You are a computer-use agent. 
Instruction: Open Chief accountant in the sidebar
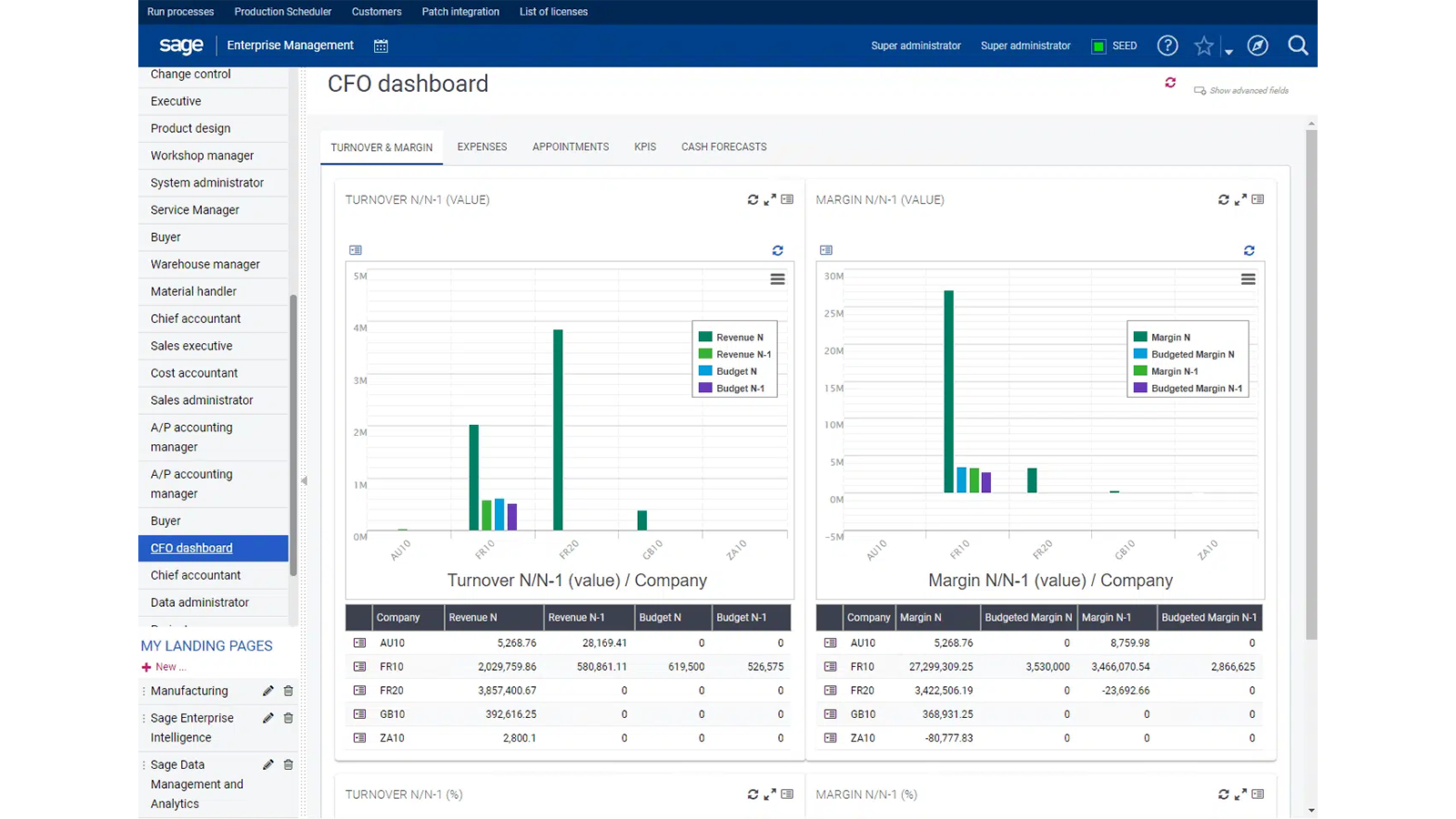coord(196,318)
